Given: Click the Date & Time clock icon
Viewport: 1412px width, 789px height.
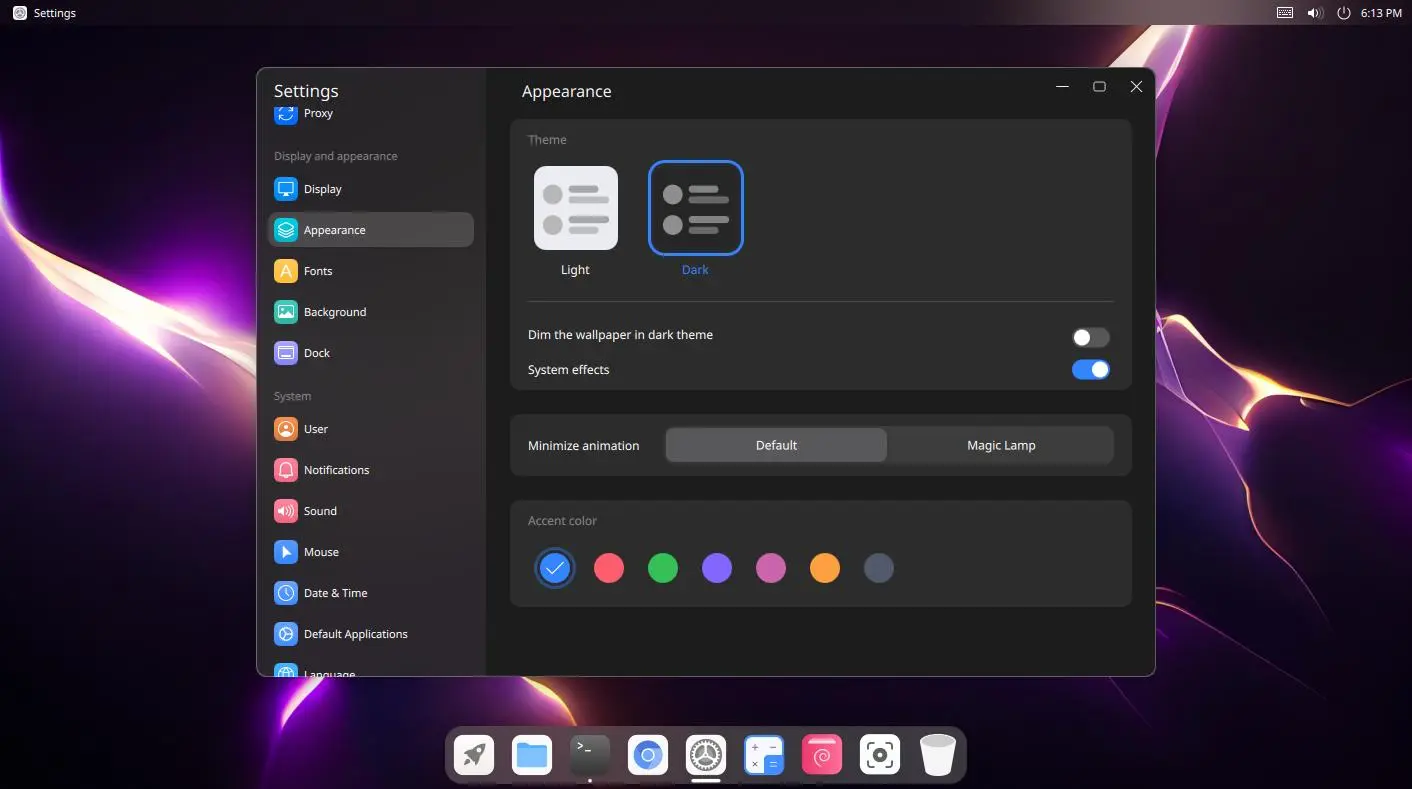Looking at the screenshot, I should click(286, 593).
